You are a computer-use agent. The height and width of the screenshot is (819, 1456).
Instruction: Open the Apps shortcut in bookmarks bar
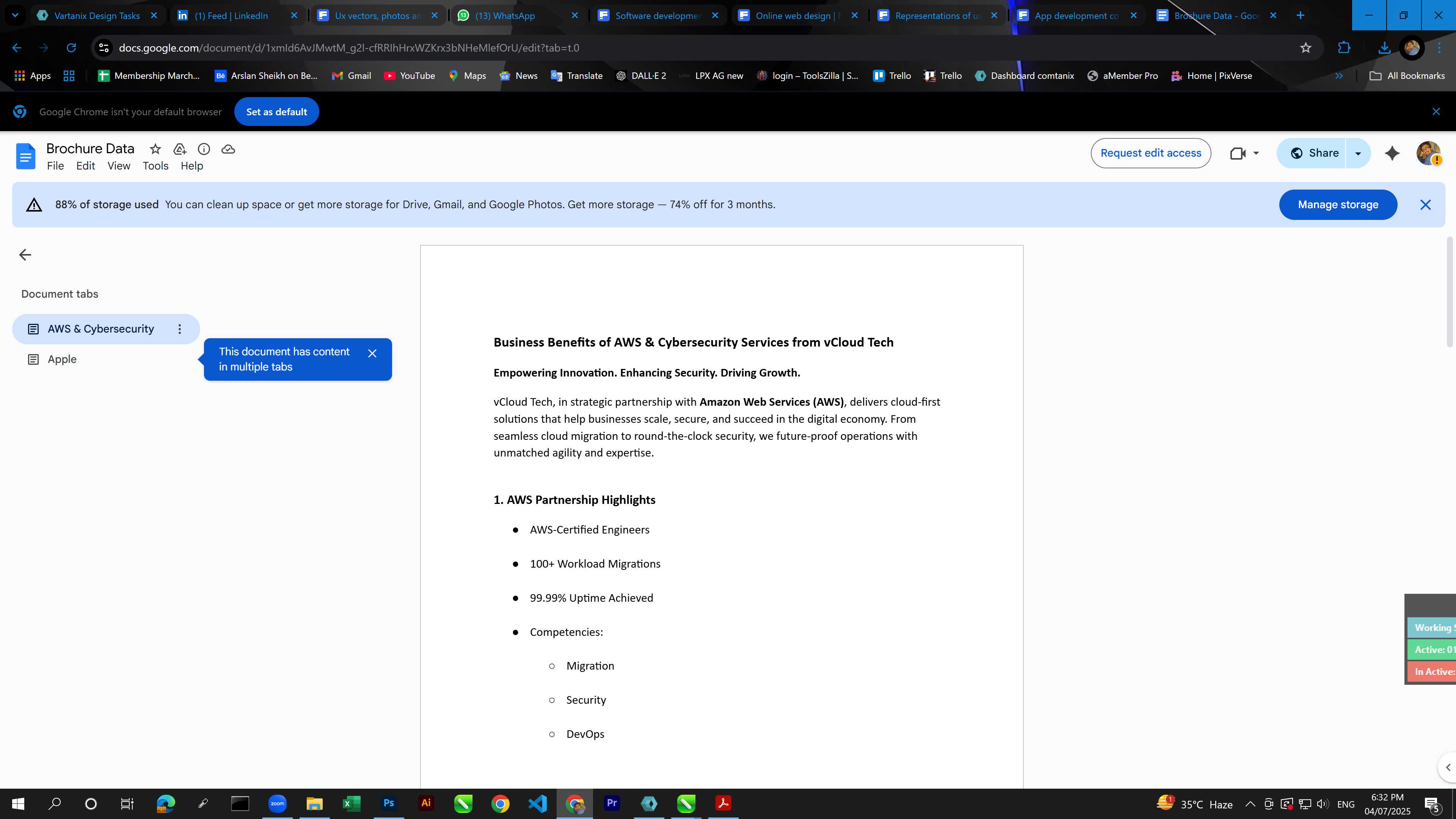32,76
